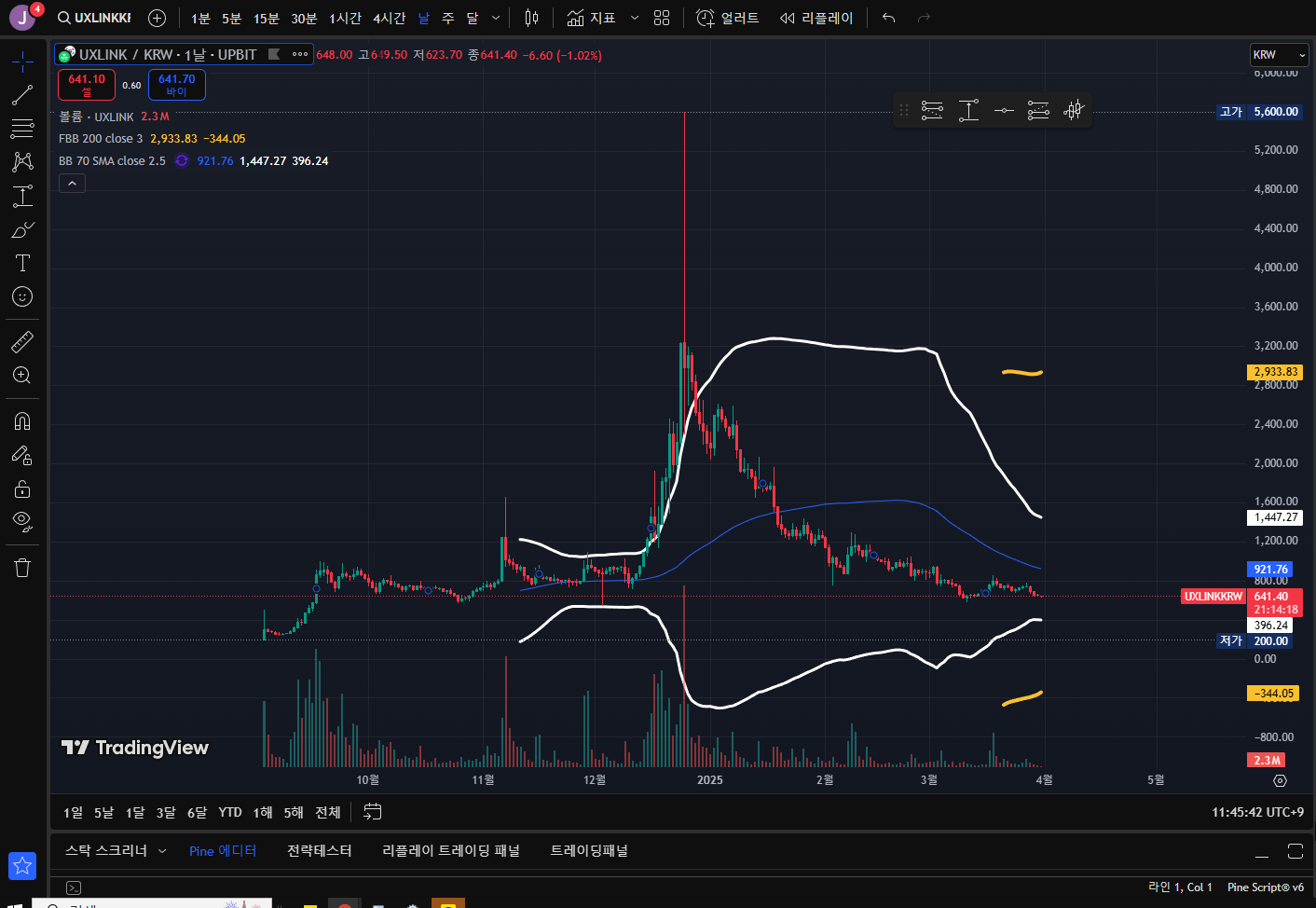Open the user profile avatar J

pyautogui.click(x=22, y=18)
